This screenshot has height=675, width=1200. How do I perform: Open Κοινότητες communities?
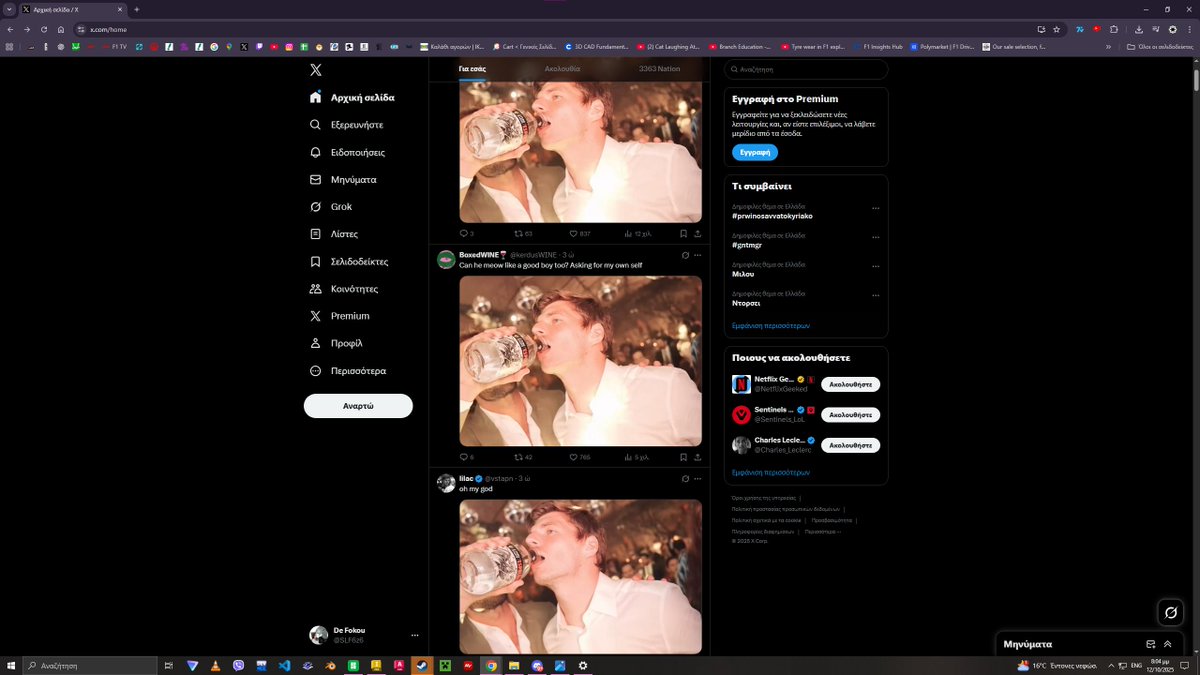point(345,289)
